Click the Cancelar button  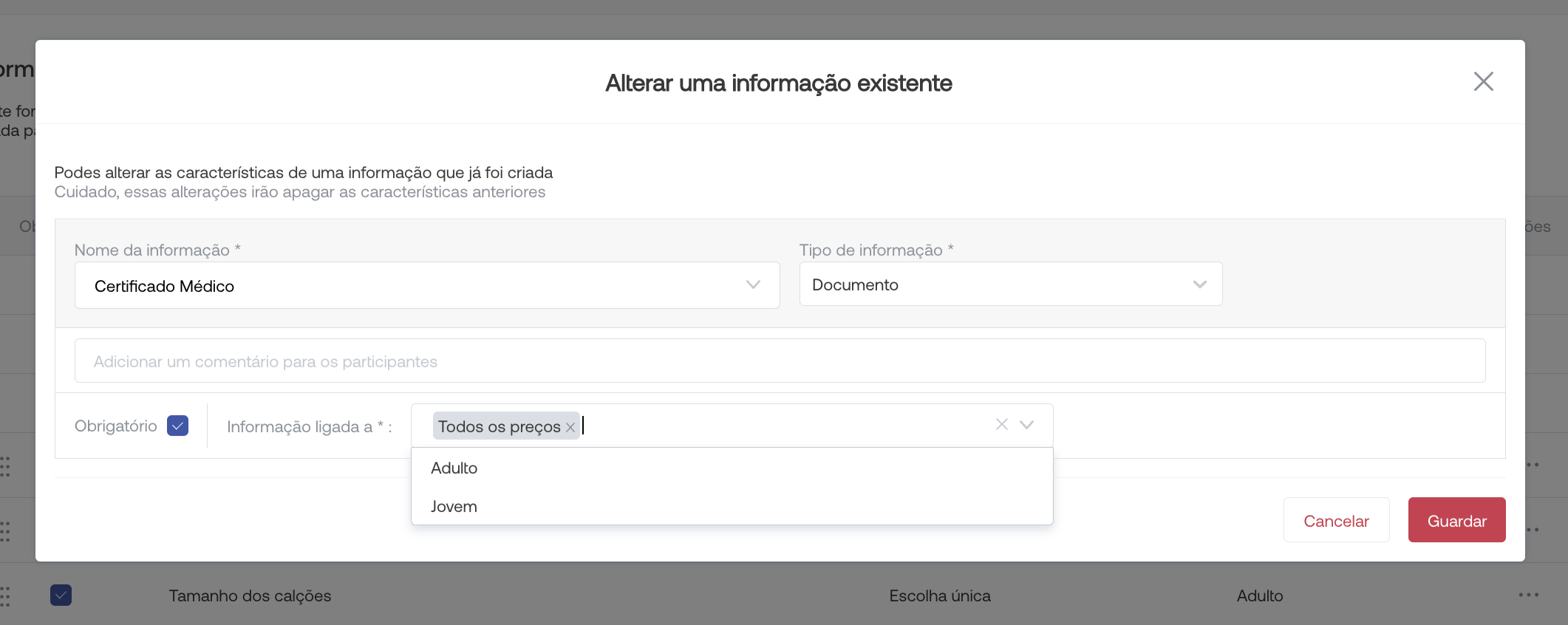1336,521
